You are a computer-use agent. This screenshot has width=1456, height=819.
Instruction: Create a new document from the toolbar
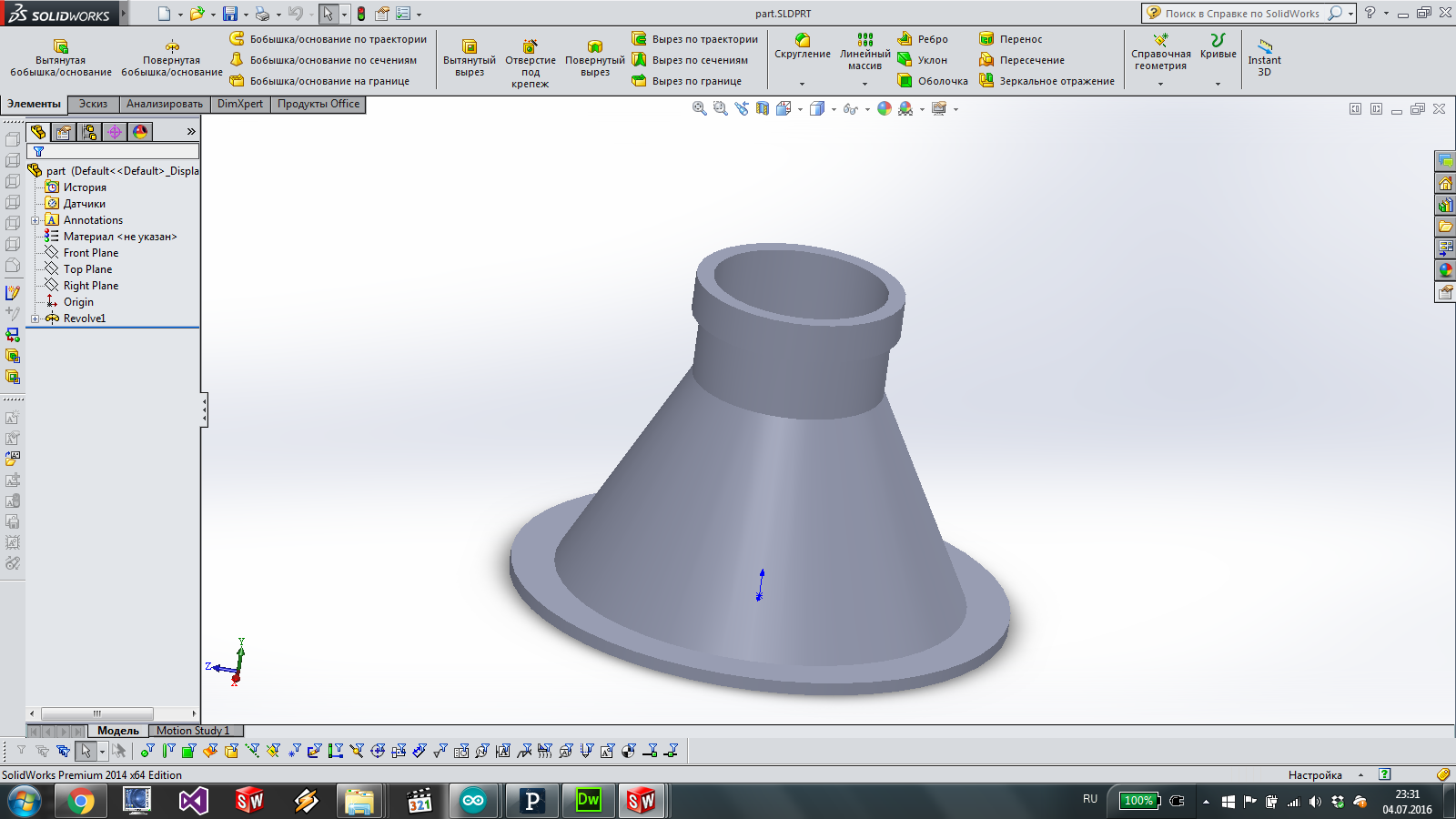pos(164,14)
